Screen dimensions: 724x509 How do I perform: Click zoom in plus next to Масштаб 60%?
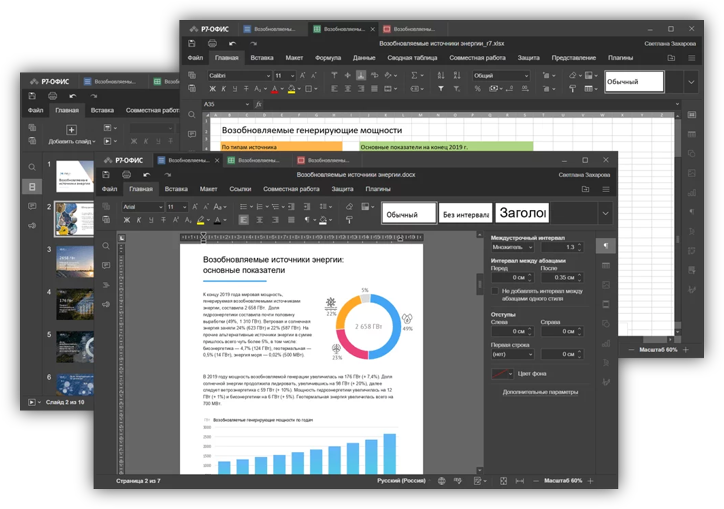pos(590,481)
